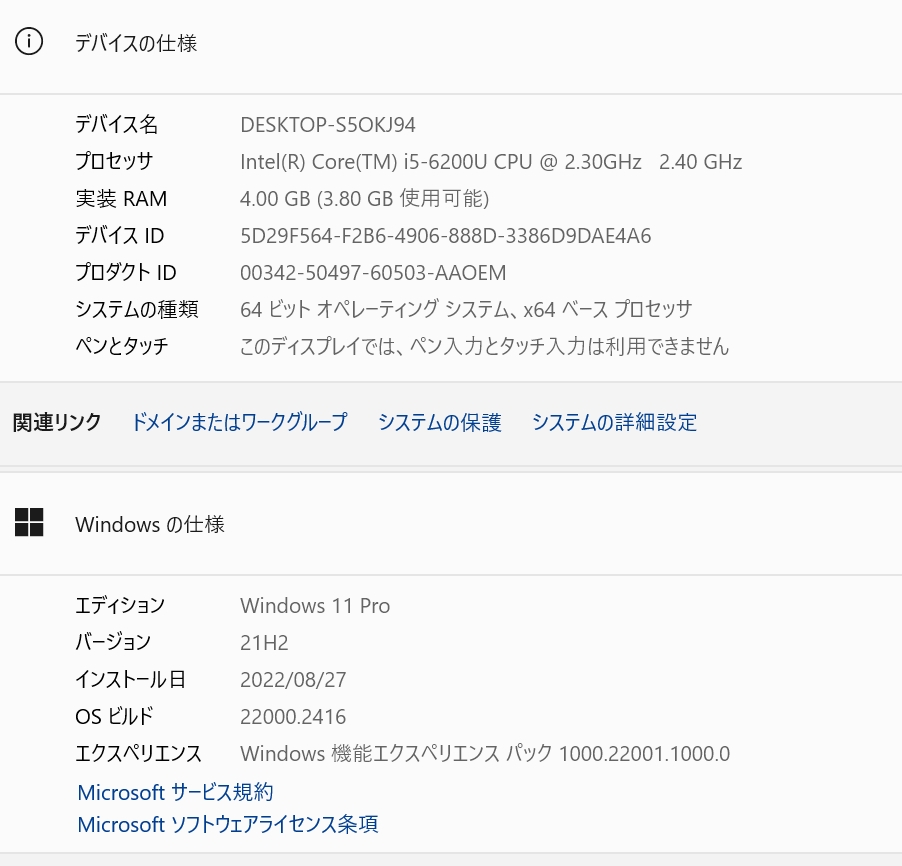Open the システムの詳細設定 link
Image resolution: width=902 pixels, height=866 pixels.
pos(614,422)
